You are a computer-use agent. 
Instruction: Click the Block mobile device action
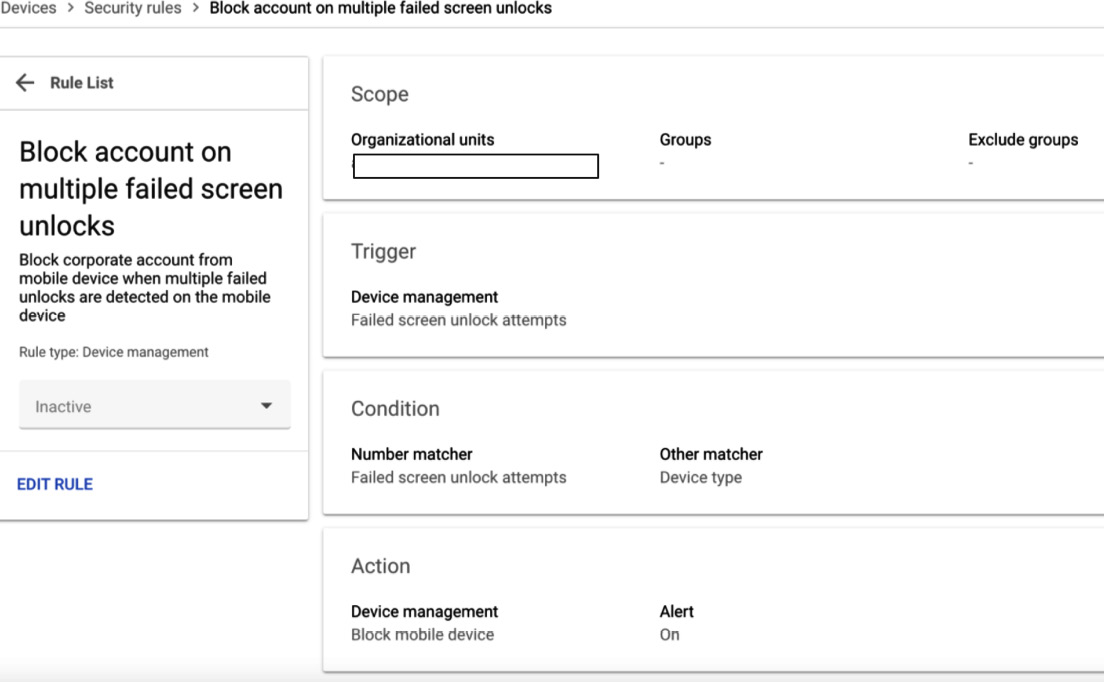point(422,634)
